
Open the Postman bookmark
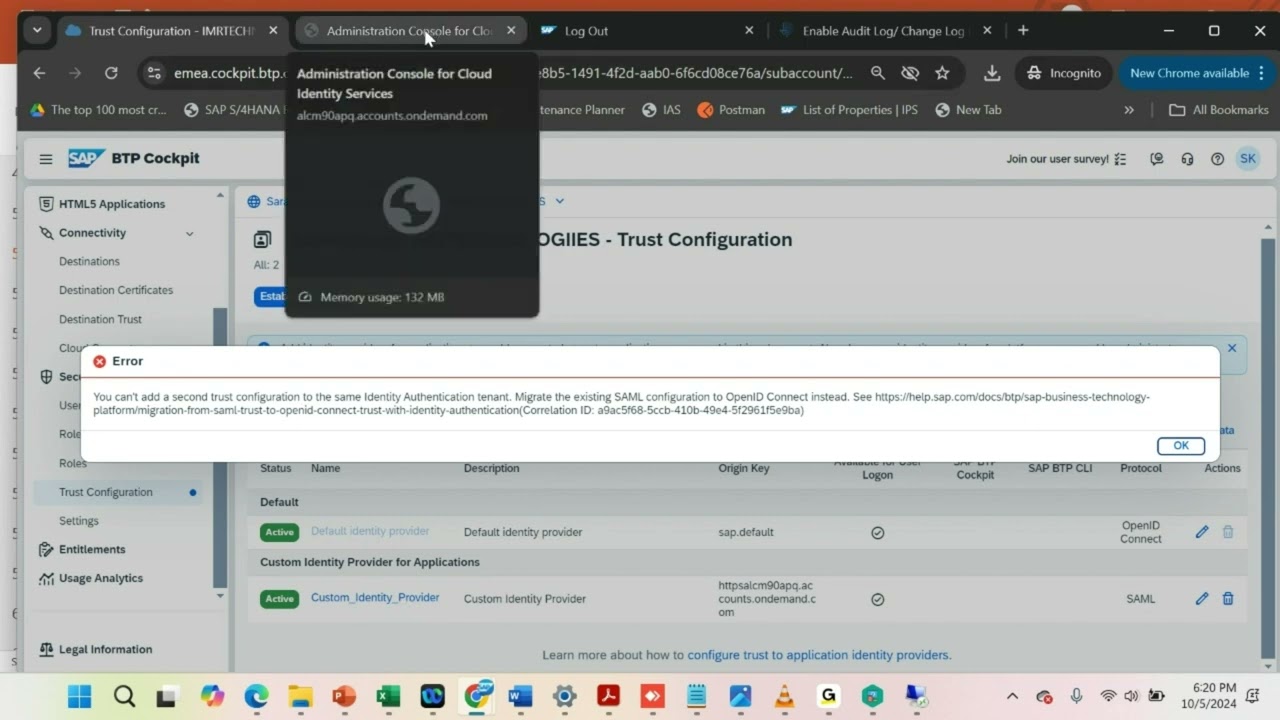click(731, 110)
